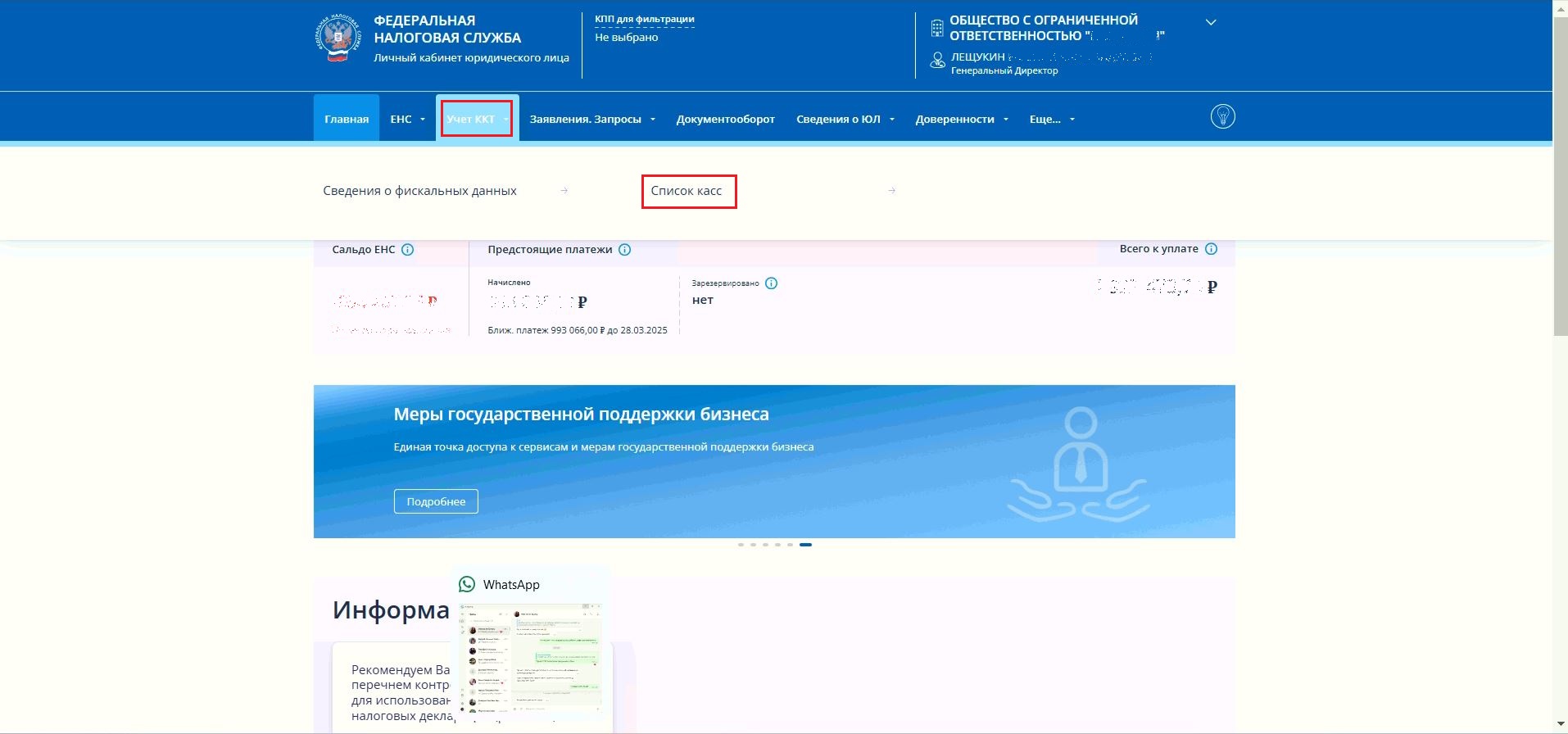Click info icon beside Предстоящие платежи
The width and height of the screenshot is (1568, 734).
coord(624,250)
